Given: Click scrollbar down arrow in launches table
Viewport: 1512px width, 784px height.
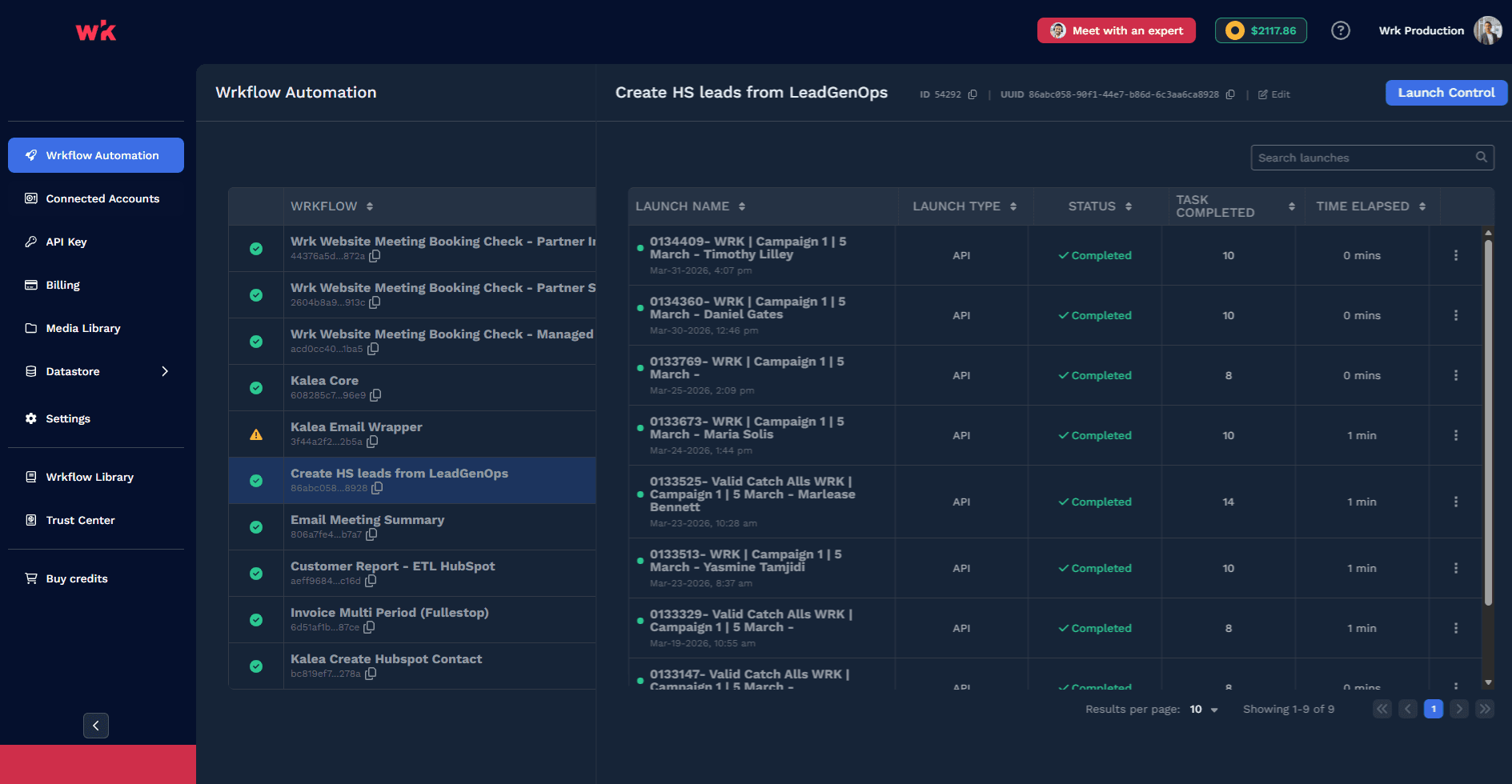Looking at the screenshot, I should [1488, 682].
